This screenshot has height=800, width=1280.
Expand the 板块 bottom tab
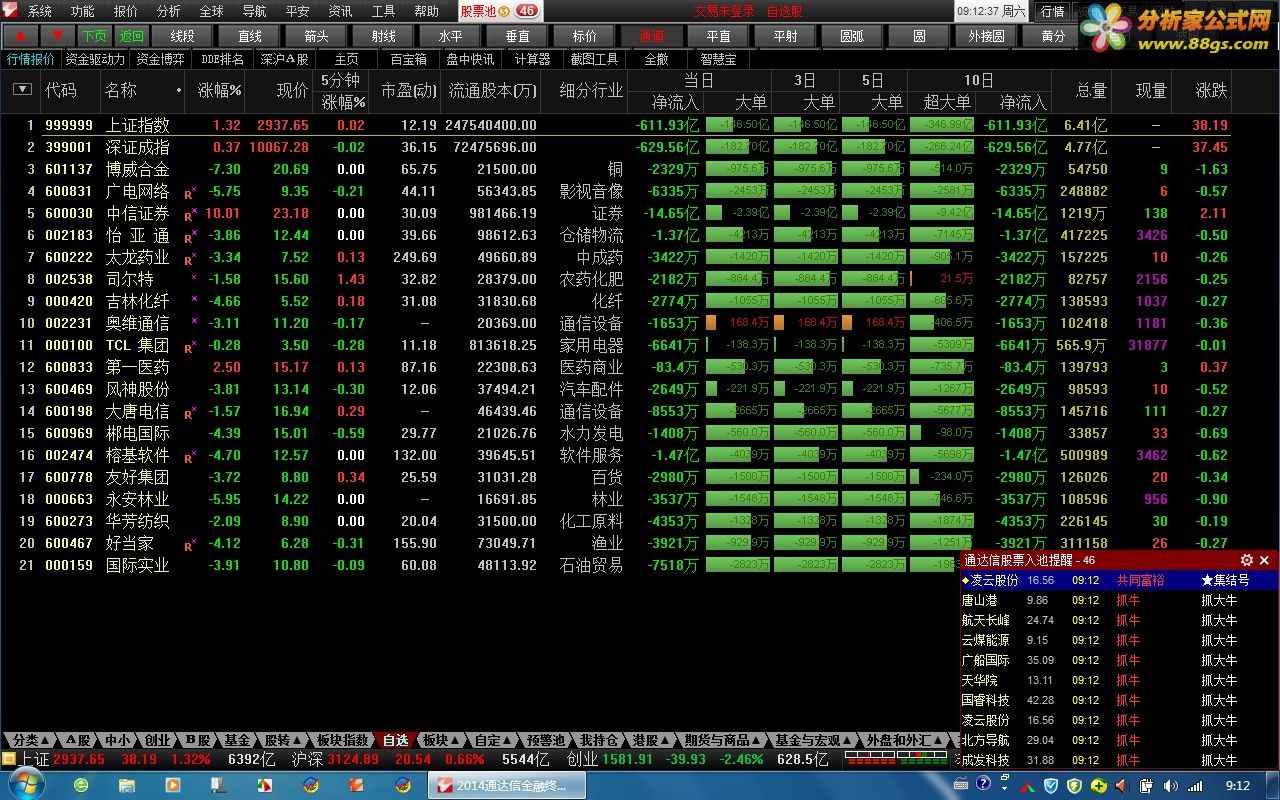click(x=440, y=740)
